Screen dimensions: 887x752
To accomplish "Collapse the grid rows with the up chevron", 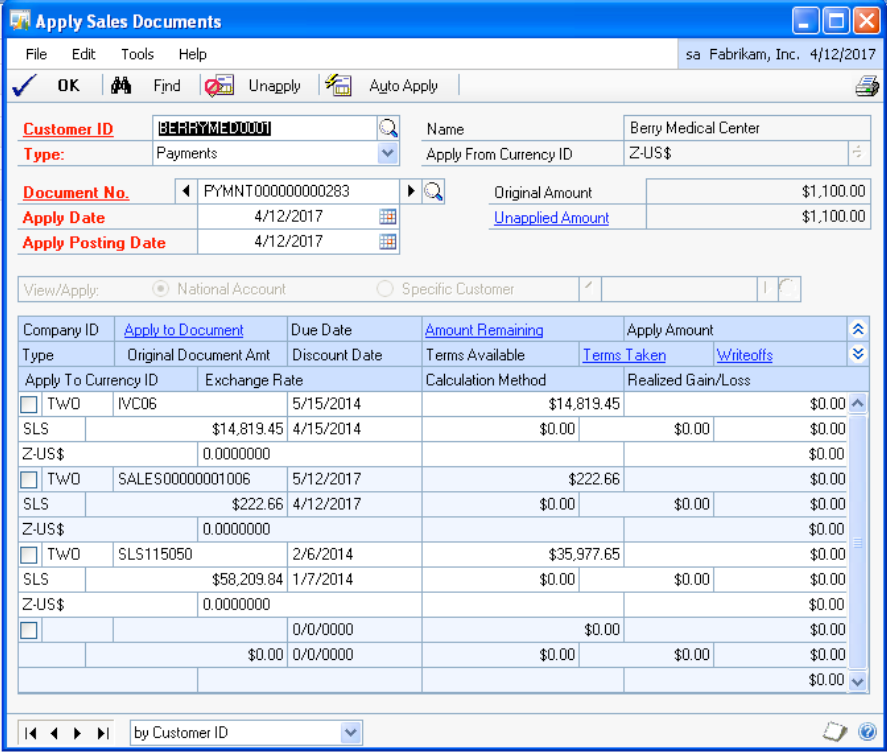I will coord(858,330).
